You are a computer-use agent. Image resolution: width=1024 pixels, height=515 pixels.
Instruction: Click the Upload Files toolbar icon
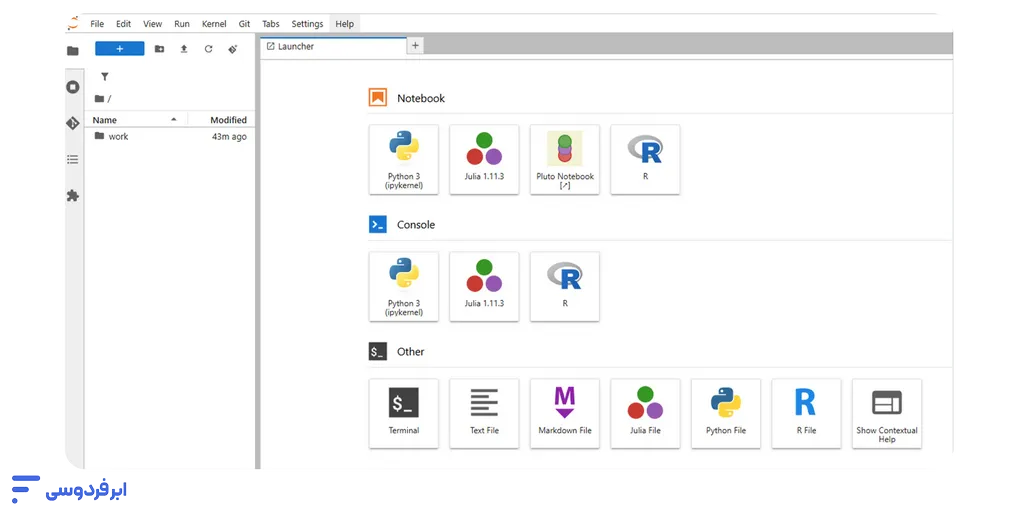click(x=184, y=49)
